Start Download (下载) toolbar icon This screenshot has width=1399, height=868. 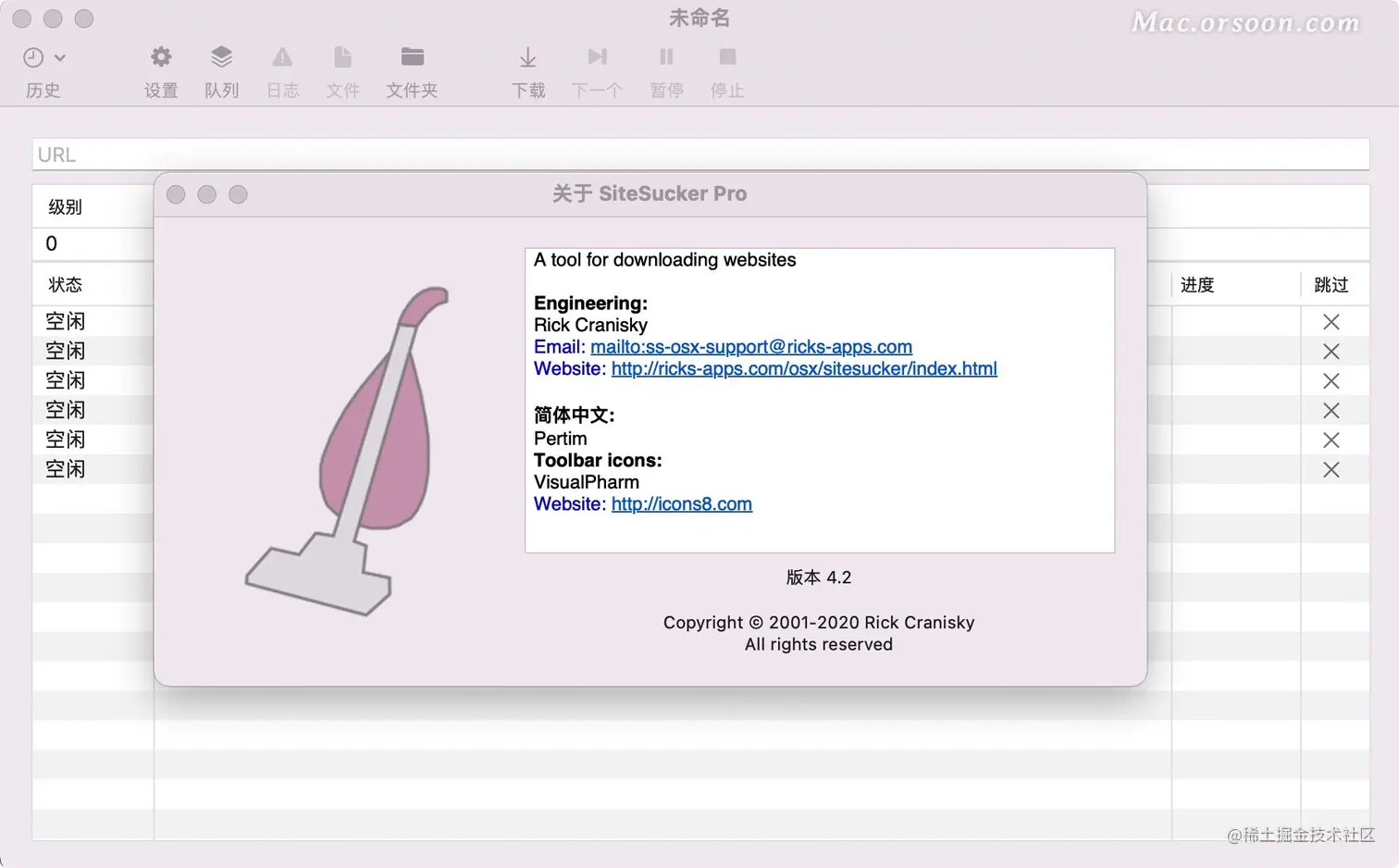[x=527, y=57]
